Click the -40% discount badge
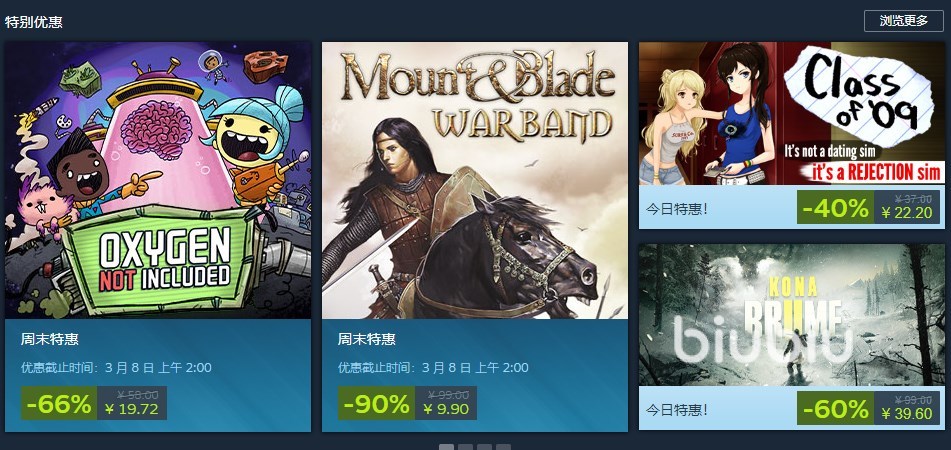951x450 pixels. (x=835, y=207)
